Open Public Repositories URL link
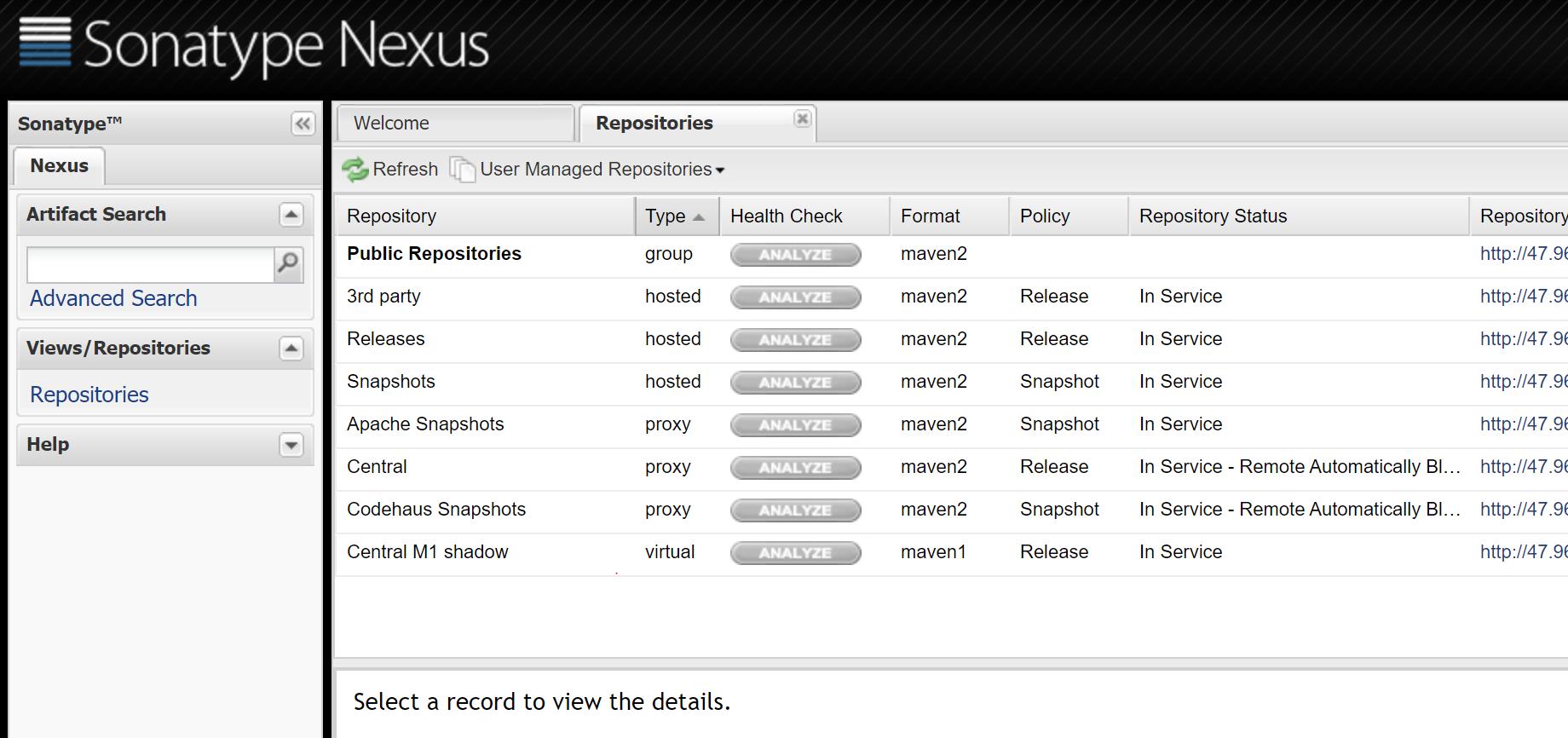The width and height of the screenshot is (1568, 738). click(1524, 254)
